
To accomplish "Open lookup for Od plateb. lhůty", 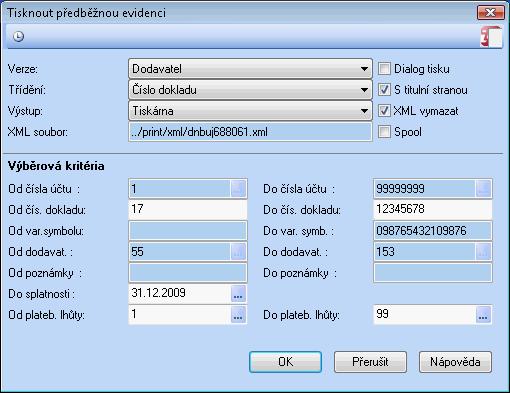I will coord(238,315).
